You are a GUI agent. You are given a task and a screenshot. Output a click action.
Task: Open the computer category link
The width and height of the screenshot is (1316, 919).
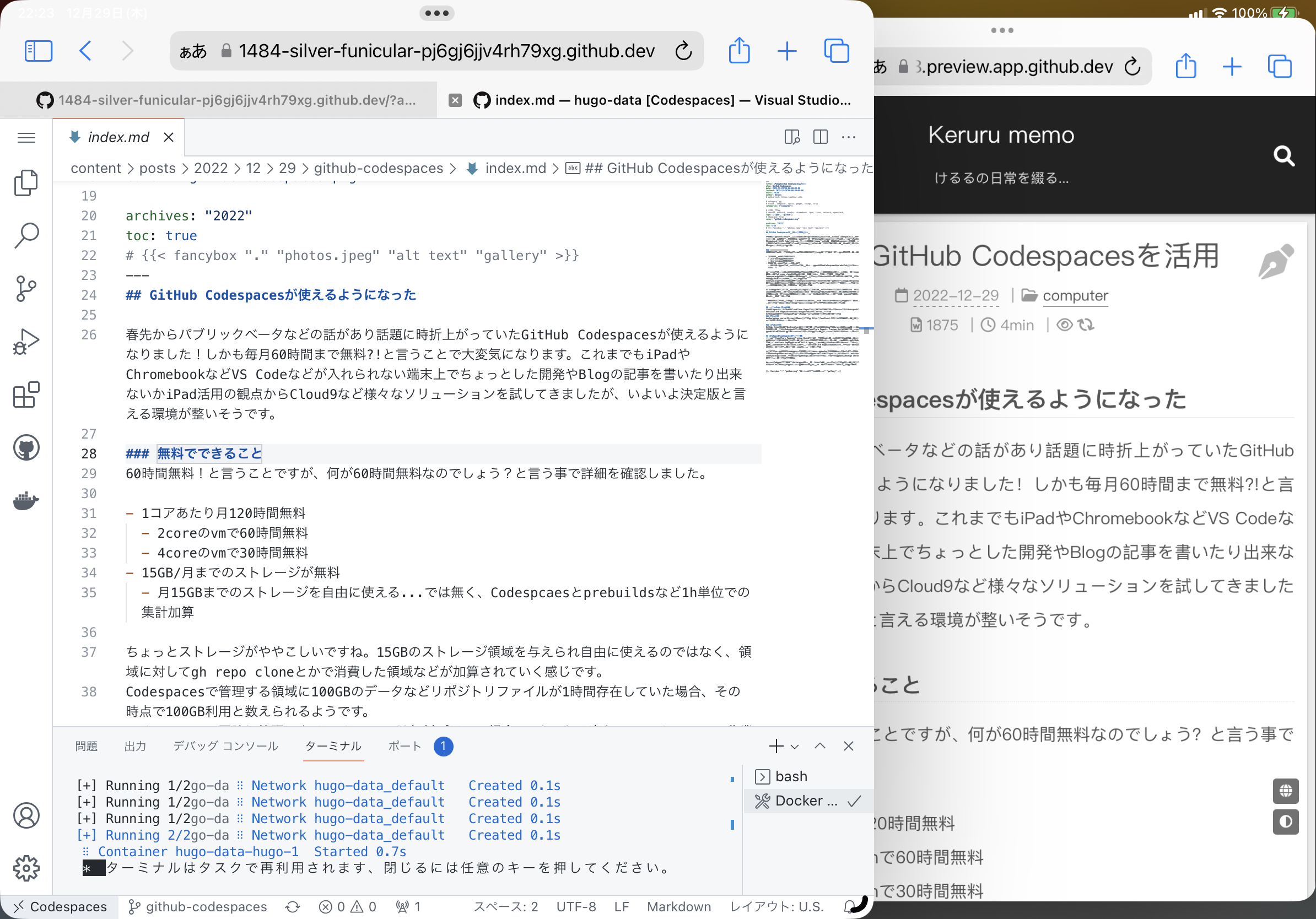click(1075, 296)
